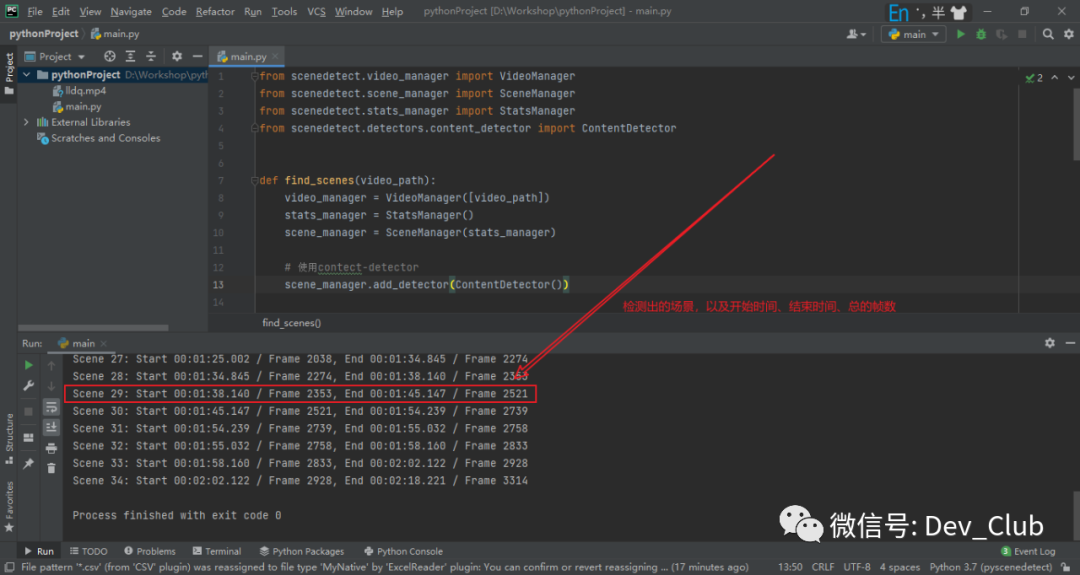The image size is (1080, 575).
Task: Collapse the pythonProject tree node
Action: point(27,74)
